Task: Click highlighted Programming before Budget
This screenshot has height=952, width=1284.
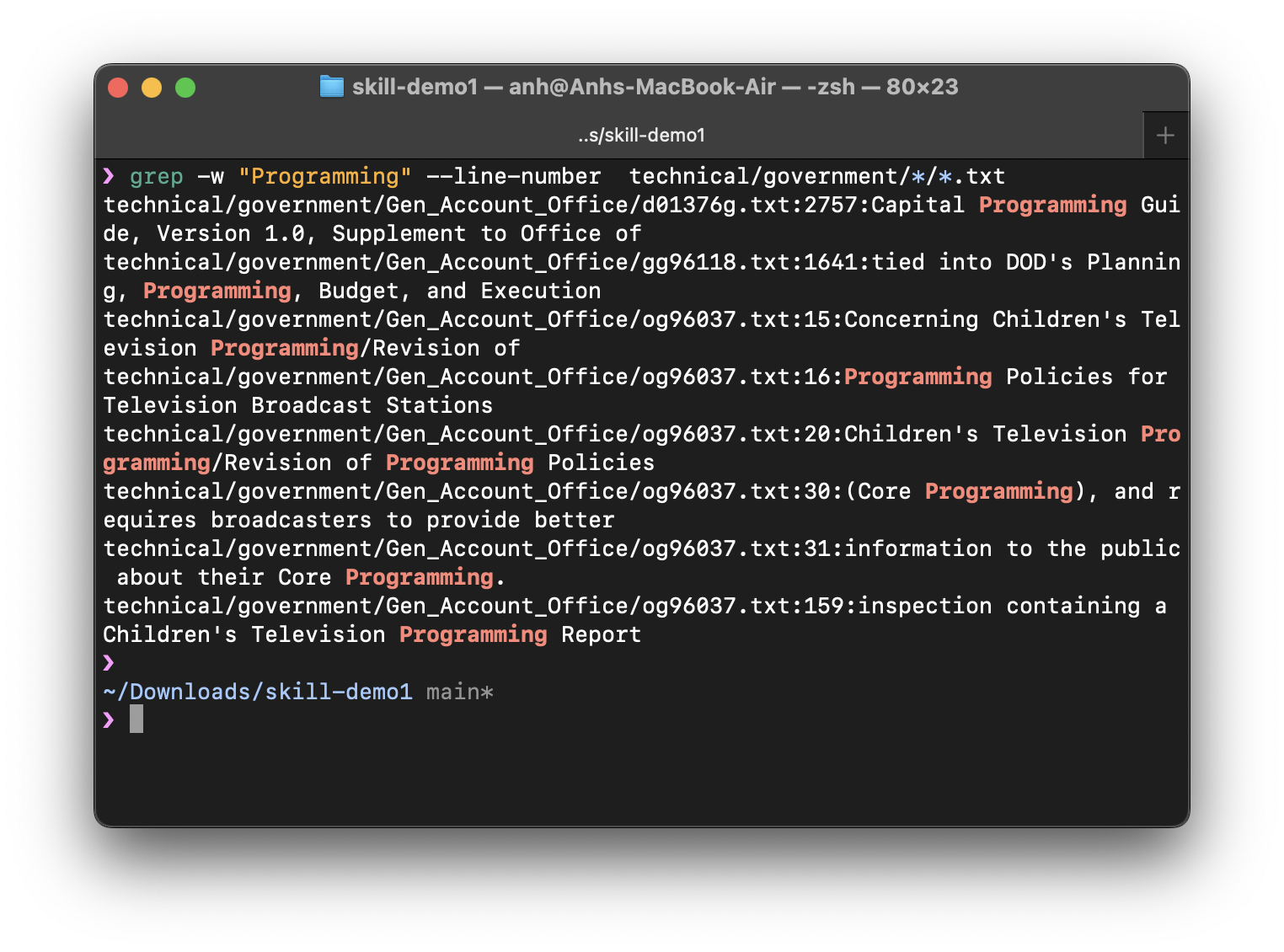Action: pos(217,291)
